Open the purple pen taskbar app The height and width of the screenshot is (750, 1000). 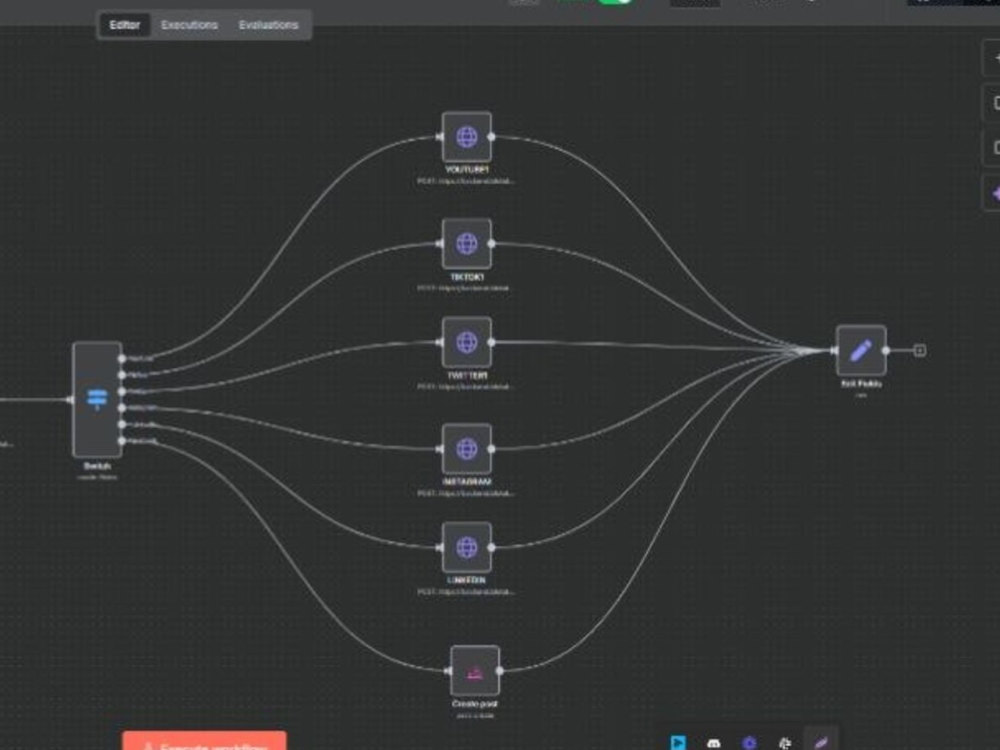[x=821, y=743]
